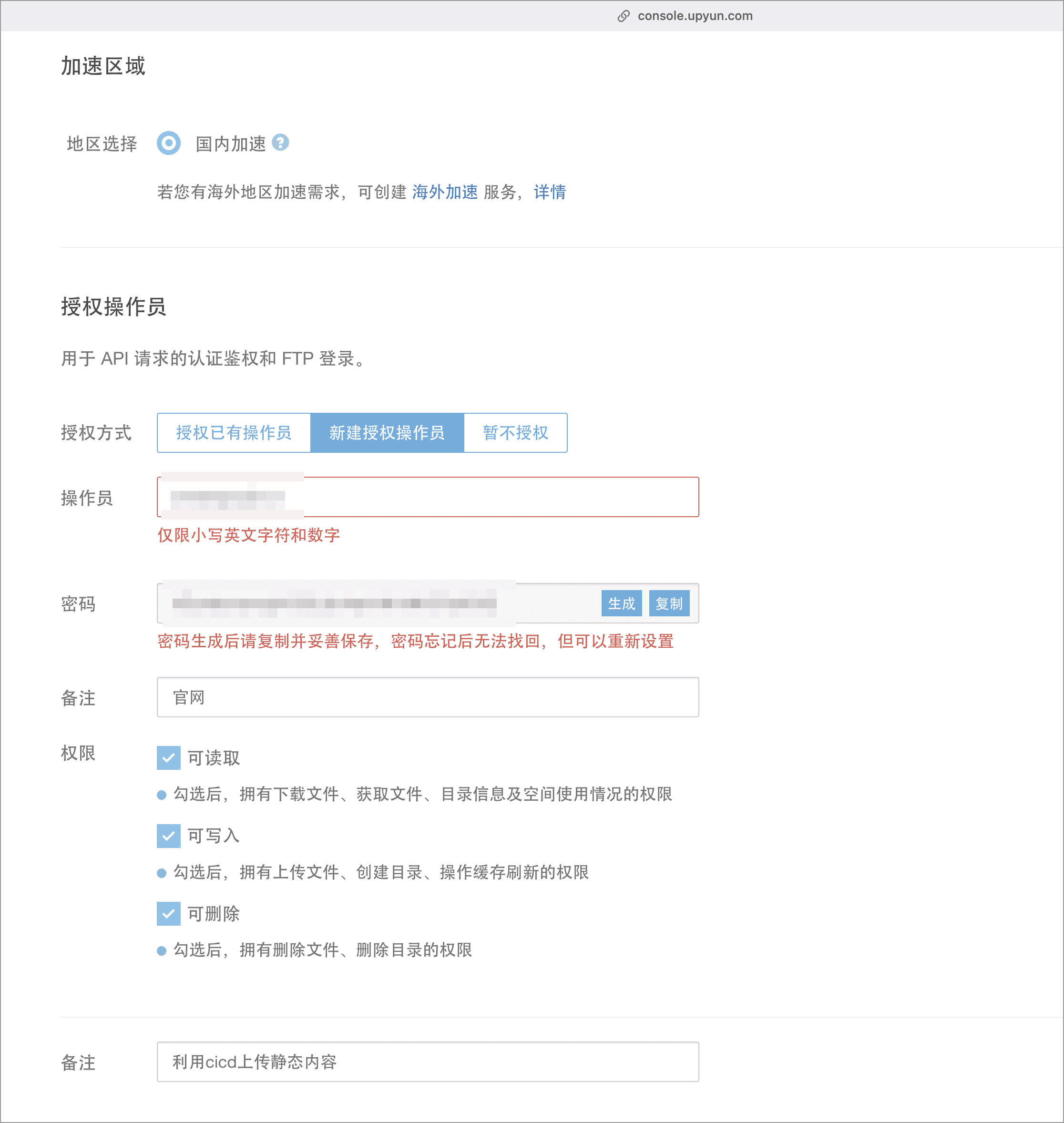Click the 复制 password copy button

tap(669, 603)
